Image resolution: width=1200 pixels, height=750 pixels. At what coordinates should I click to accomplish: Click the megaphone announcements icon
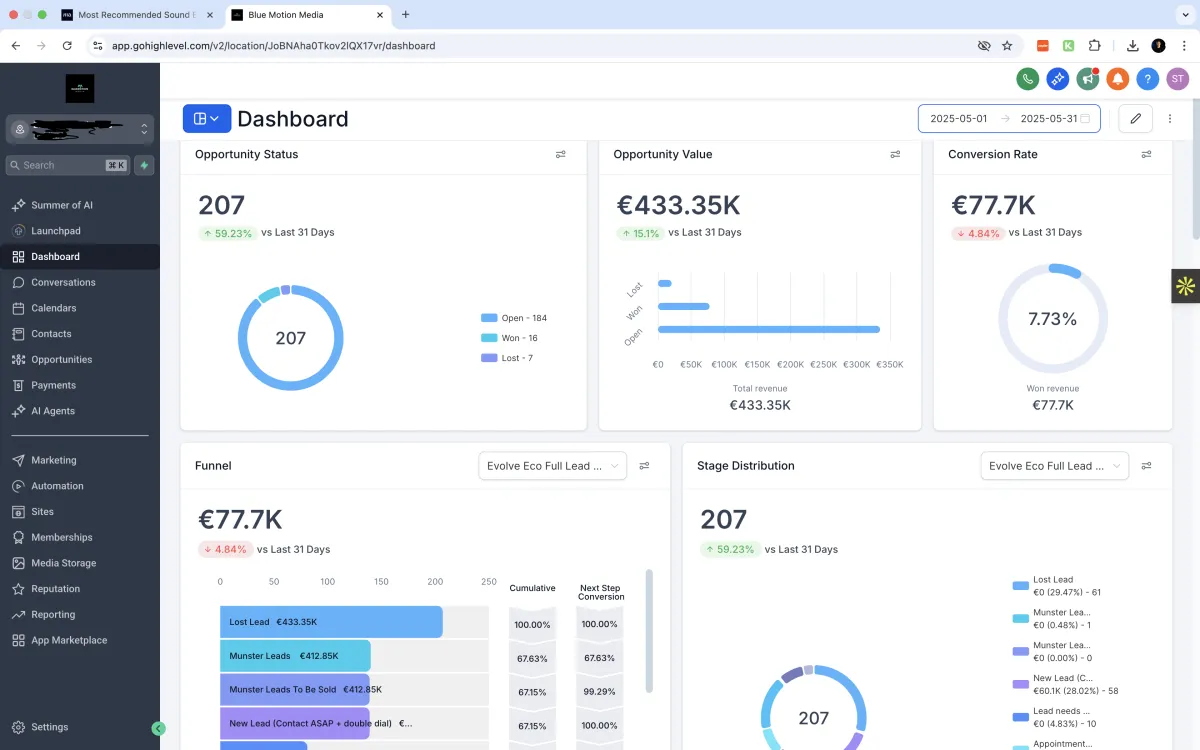coord(1088,79)
